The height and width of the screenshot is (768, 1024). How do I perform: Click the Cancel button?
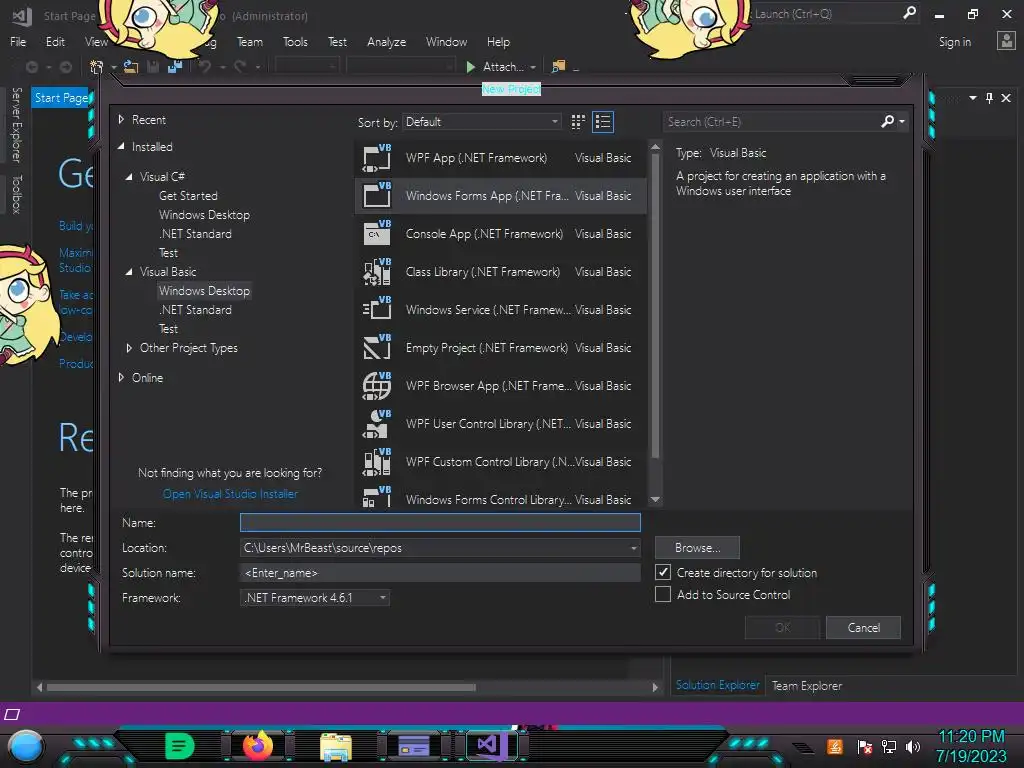tap(863, 628)
